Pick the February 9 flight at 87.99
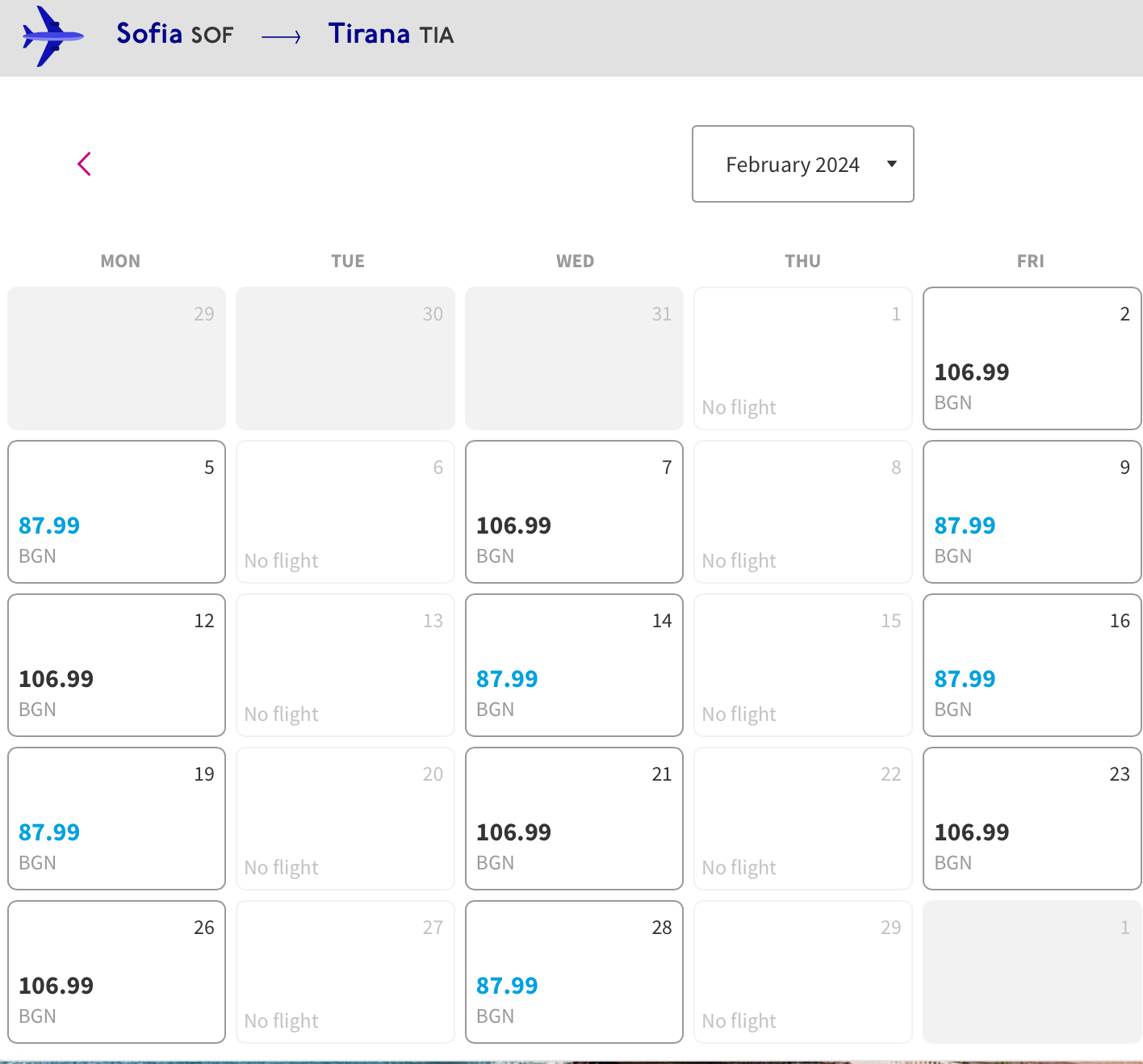Viewport: 1143px width, 1064px height. point(1032,512)
